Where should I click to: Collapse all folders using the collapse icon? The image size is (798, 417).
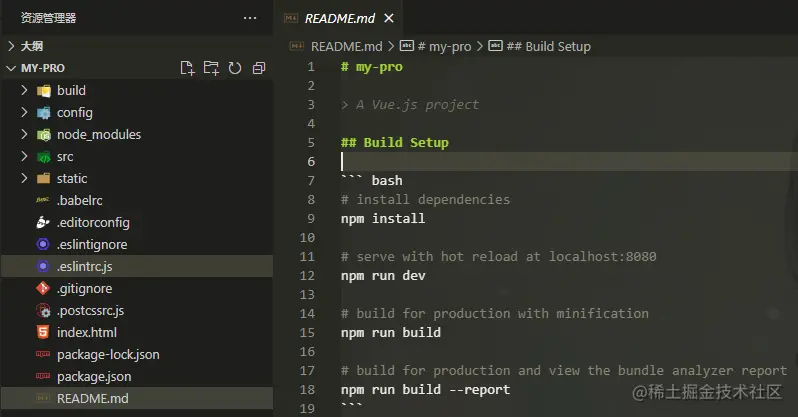[259, 68]
